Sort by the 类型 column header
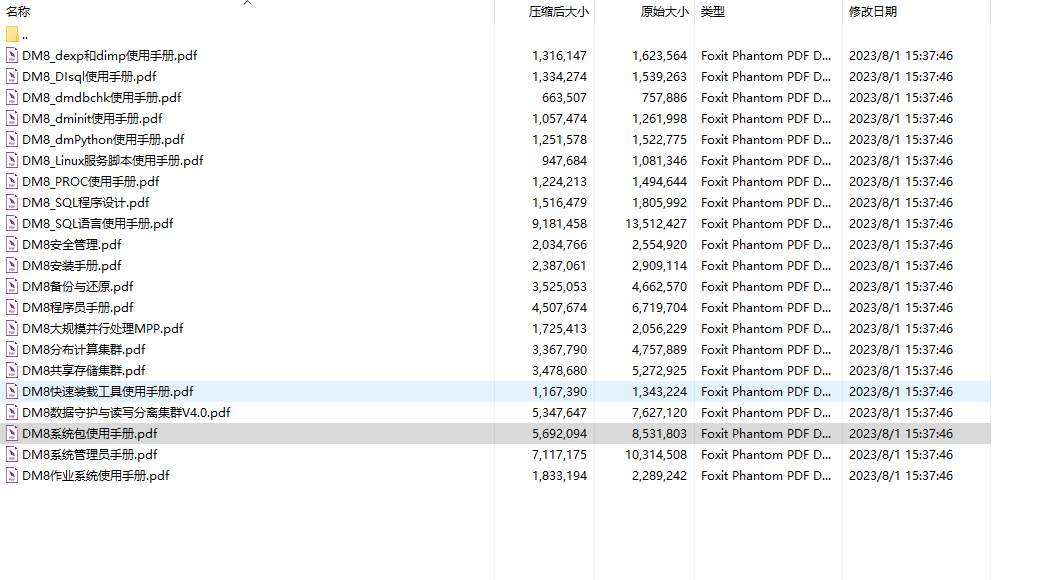This screenshot has height=580, width=1044. point(712,11)
